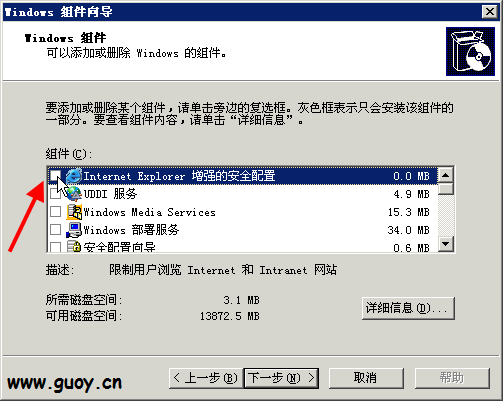Viewport: 503px width, 401px height.
Task: Go back with 上一步(B) button
Action: pyautogui.click(x=206, y=378)
